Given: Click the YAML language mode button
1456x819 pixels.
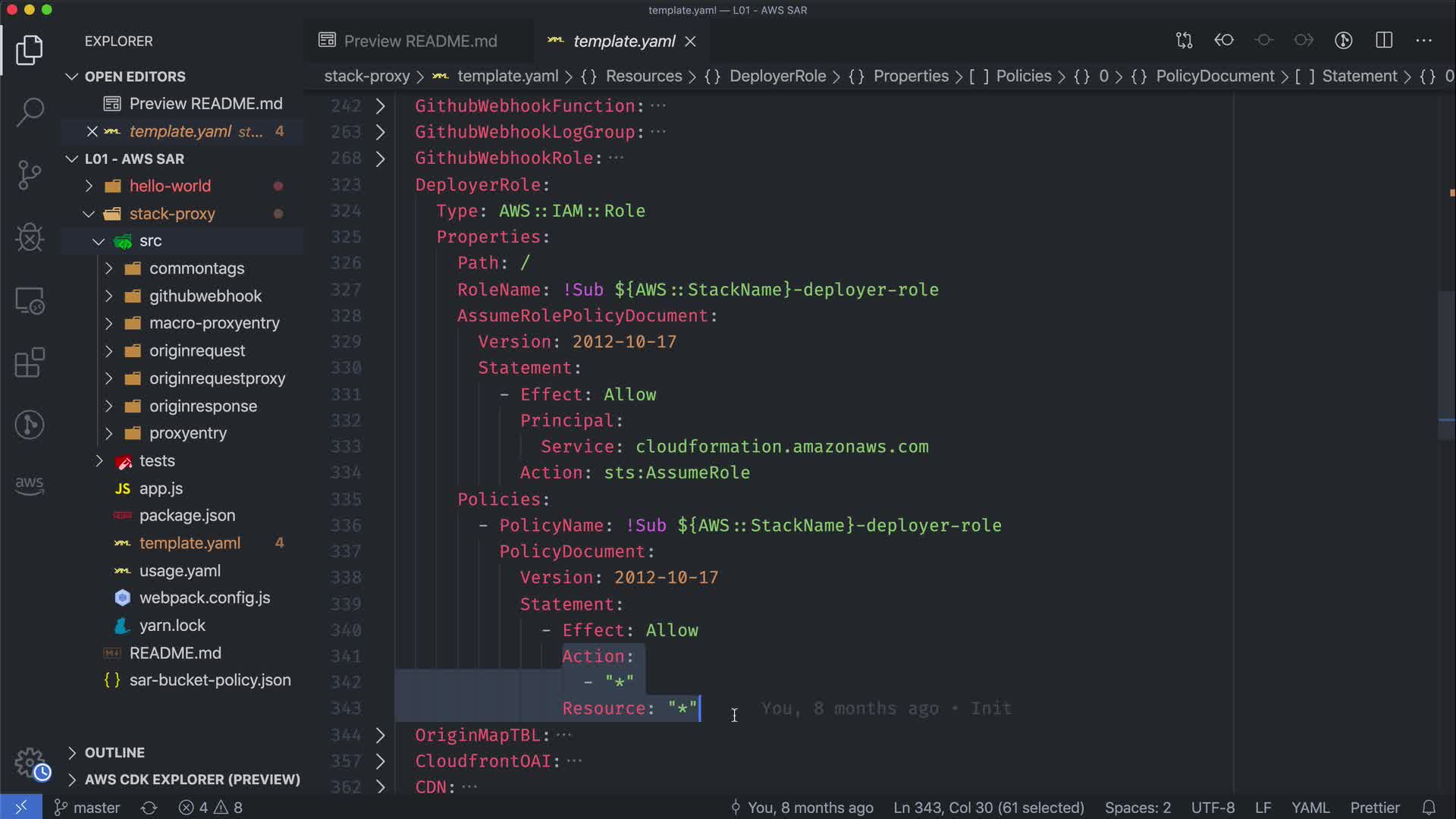Looking at the screenshot, I should point(1310,808).
